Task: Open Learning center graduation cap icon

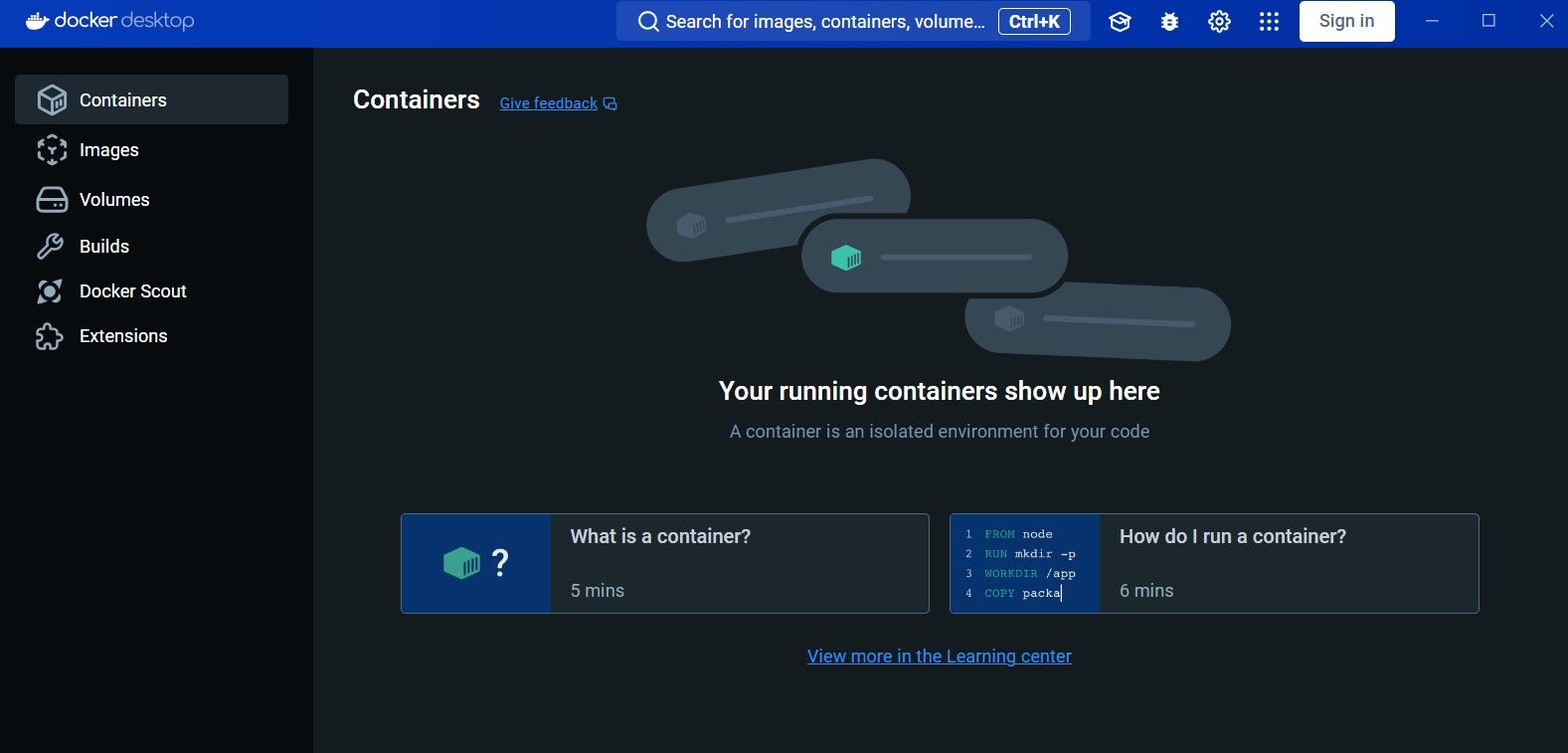Action: 1121,21
